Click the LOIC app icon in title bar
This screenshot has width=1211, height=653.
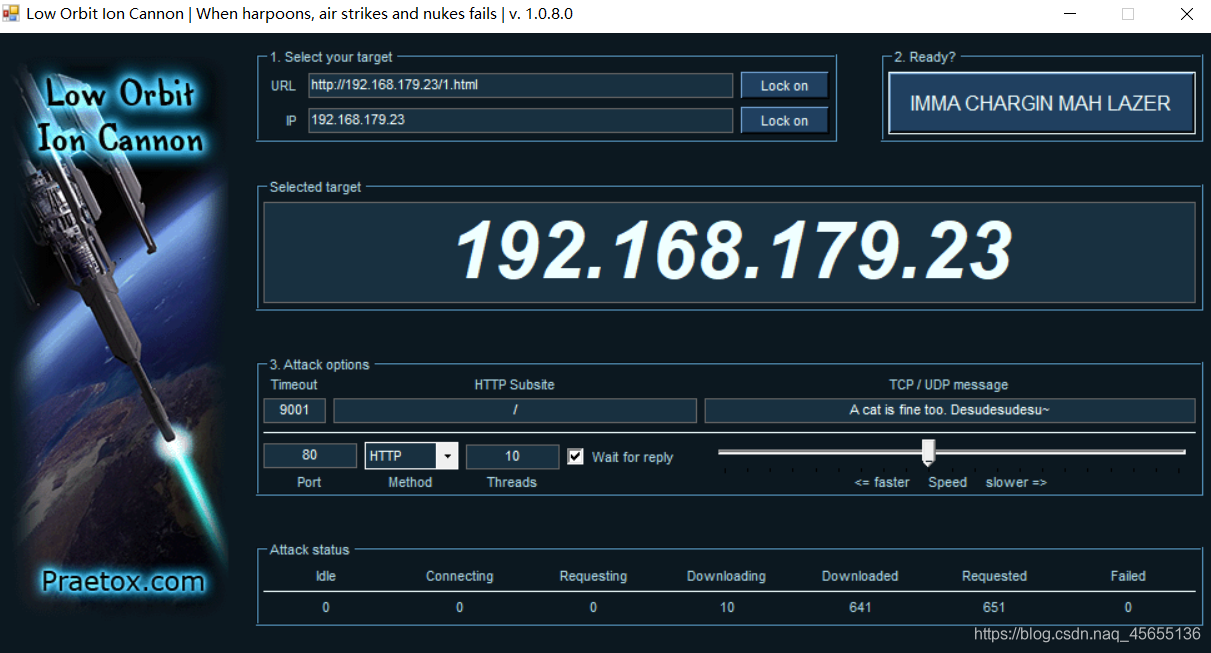click(11, 13)
